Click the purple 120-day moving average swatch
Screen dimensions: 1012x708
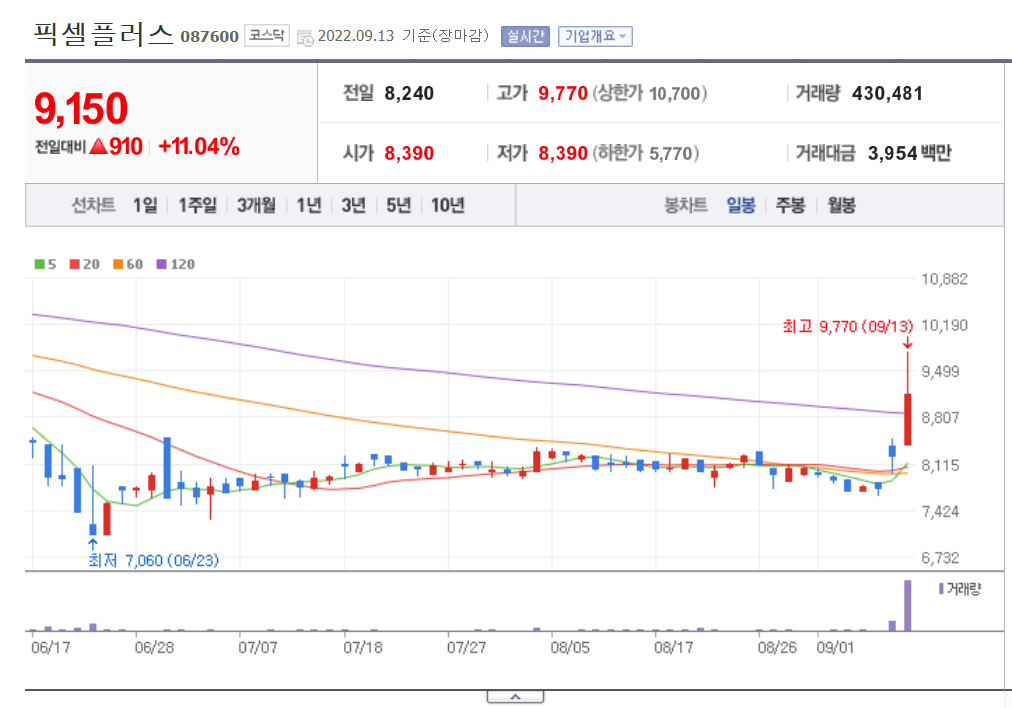(162, 264)
